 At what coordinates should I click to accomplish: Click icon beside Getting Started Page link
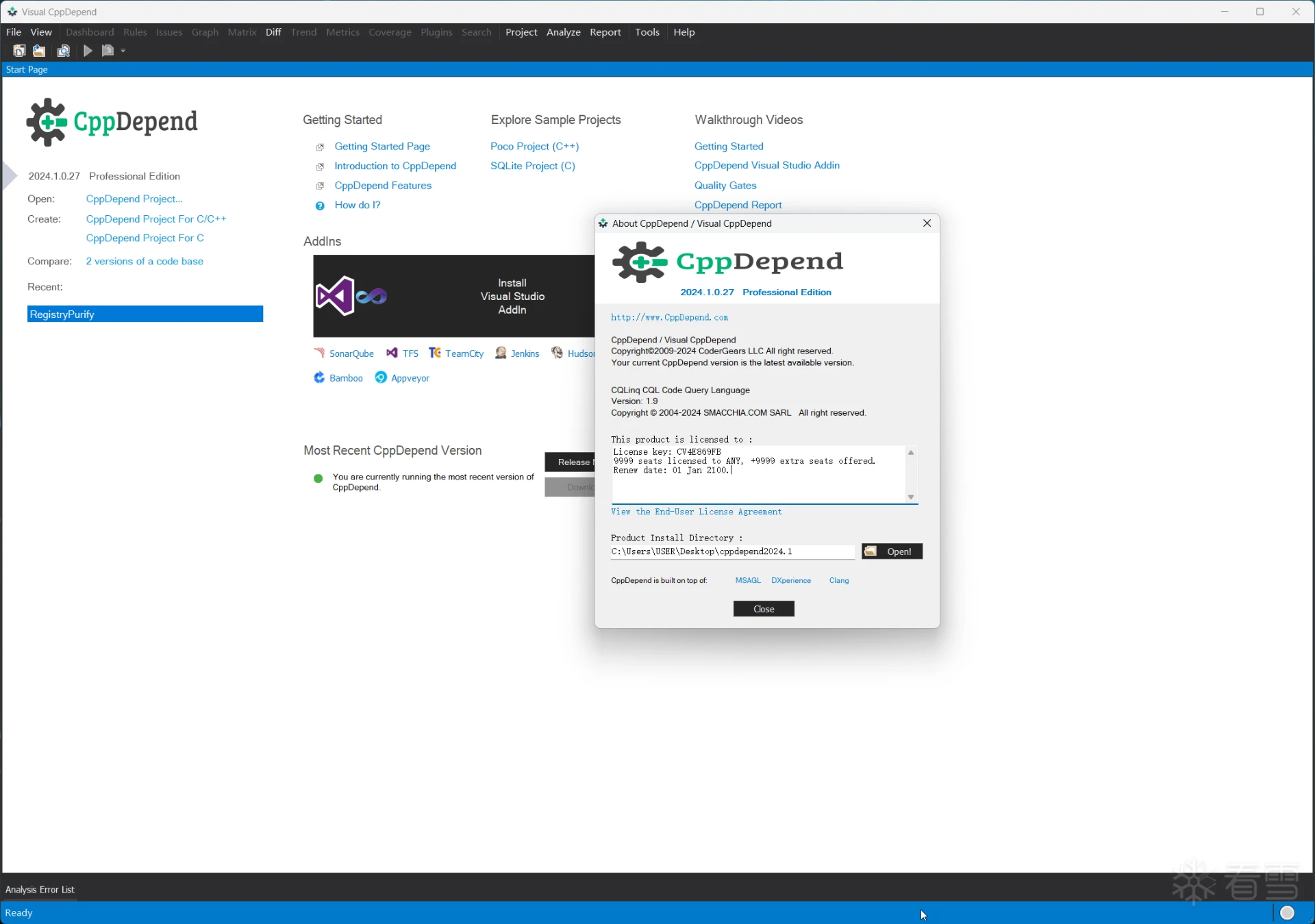[320, 147]
